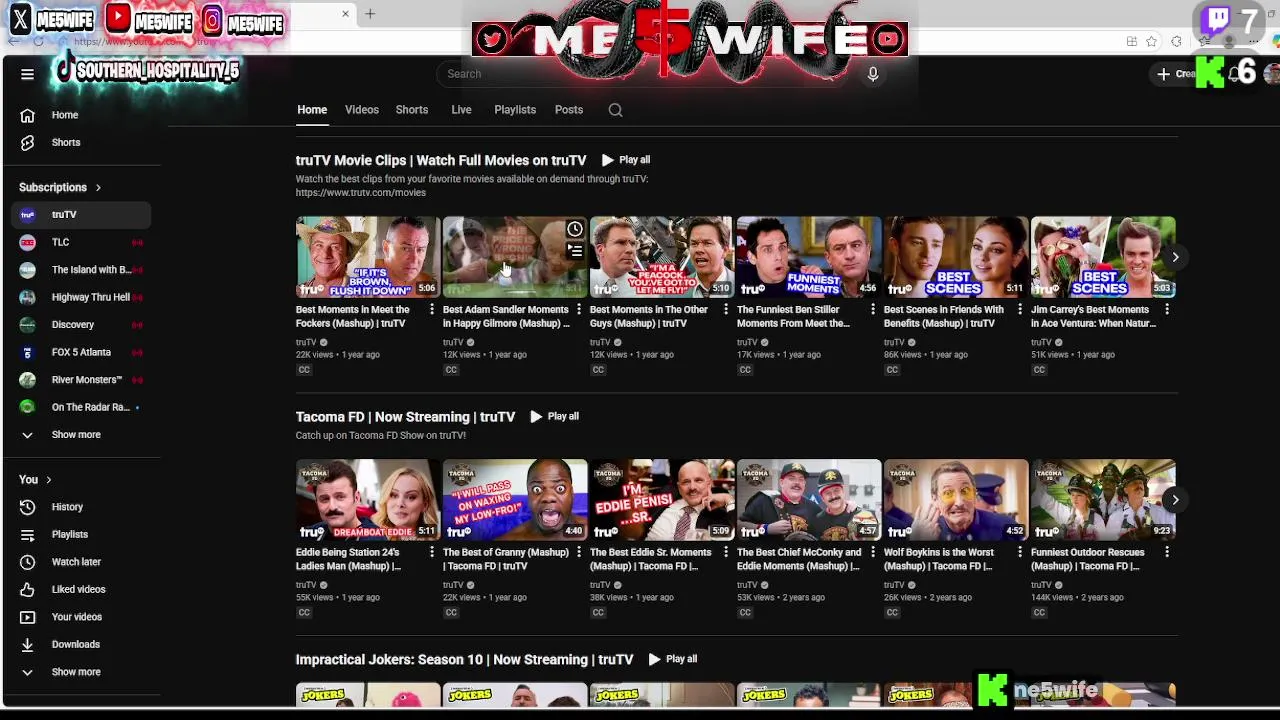Open the options menu for Meet the Fockers video
1280x720 pixels.
432,310
